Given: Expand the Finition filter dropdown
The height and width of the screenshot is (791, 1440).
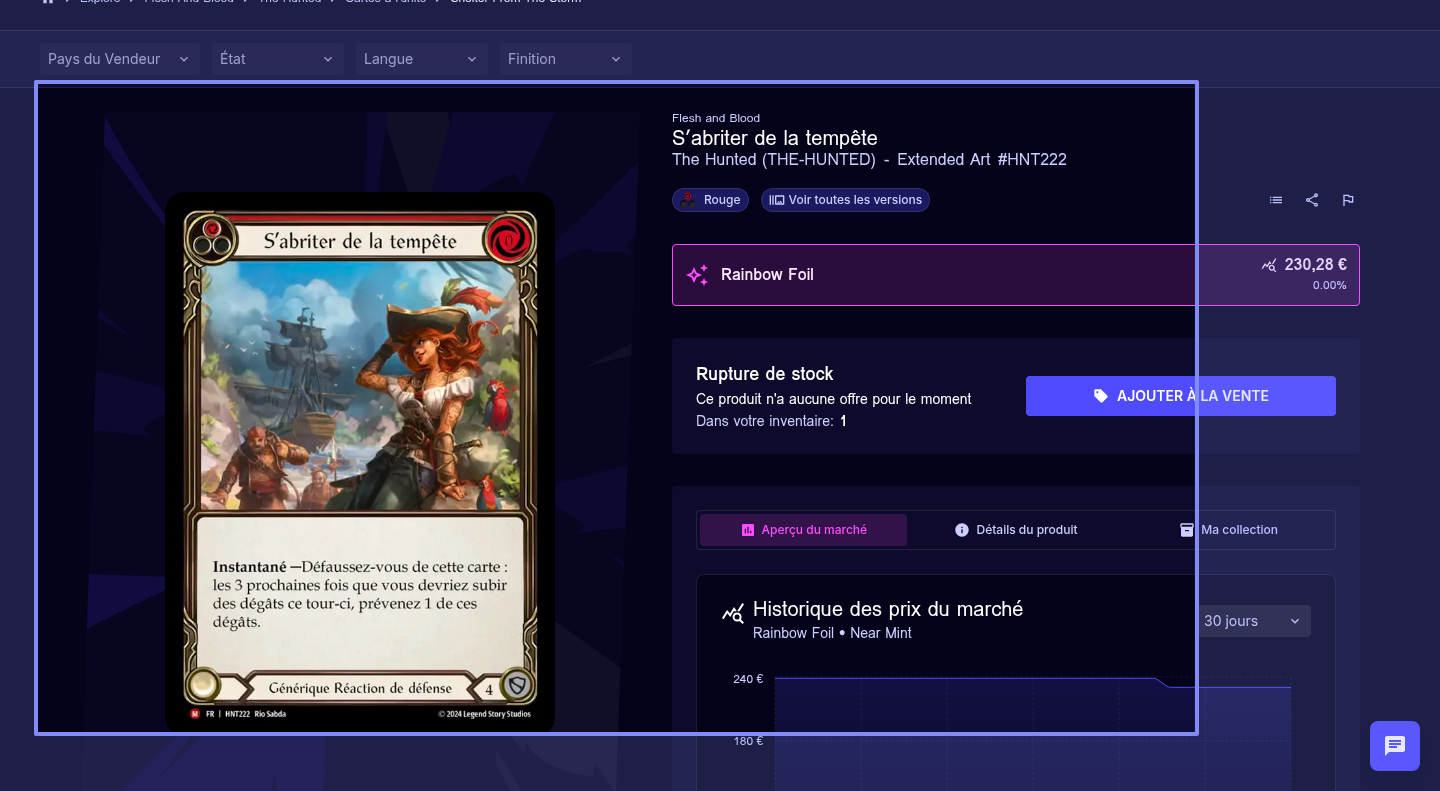Looking at the screenshot, I should [566, 59].
